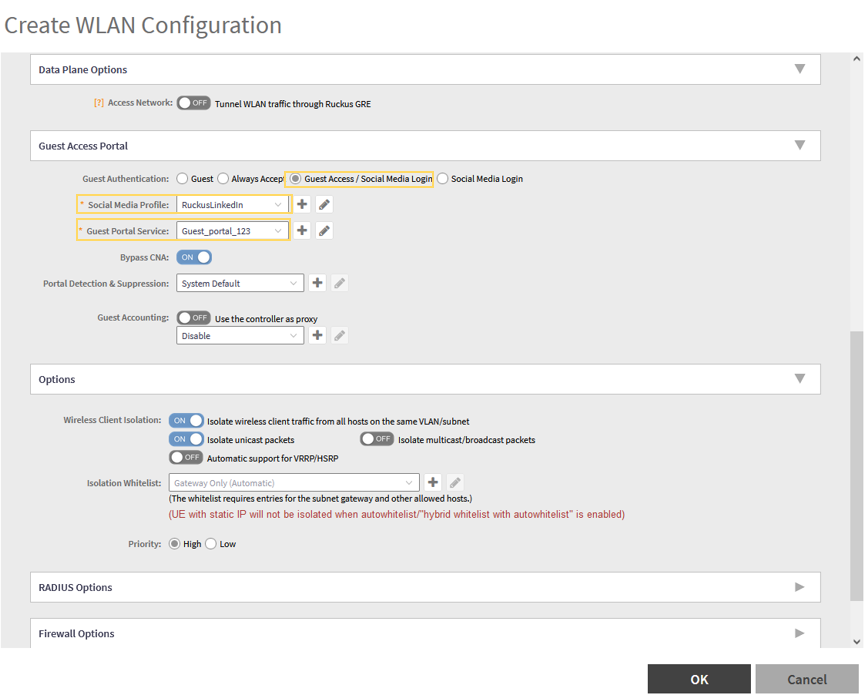Click scrollbar down arrow

click(857, 642)
